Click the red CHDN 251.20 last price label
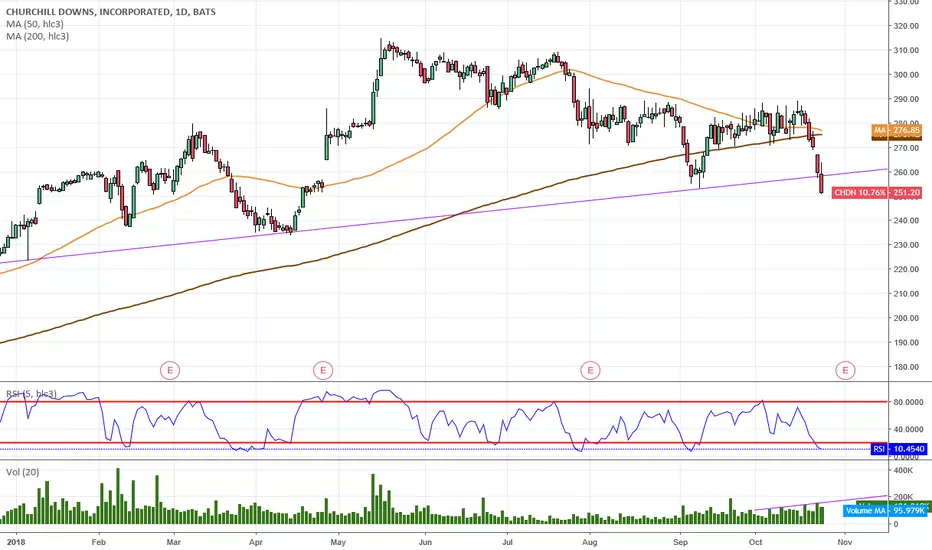This screenshot has height=550, width=932. [877, 193]
